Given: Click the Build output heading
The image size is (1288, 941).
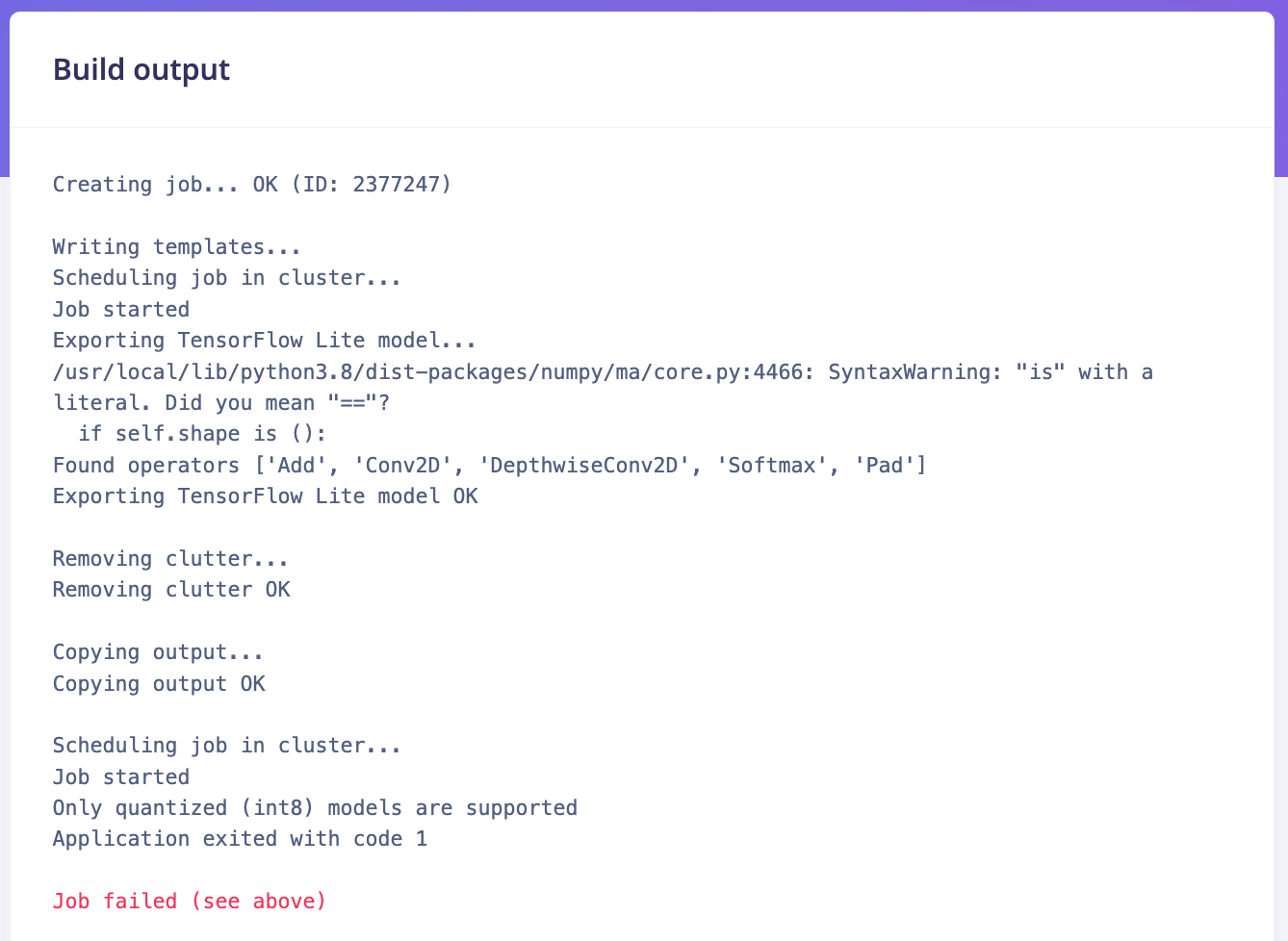Looking at the screenshot, I should (142, 70).
